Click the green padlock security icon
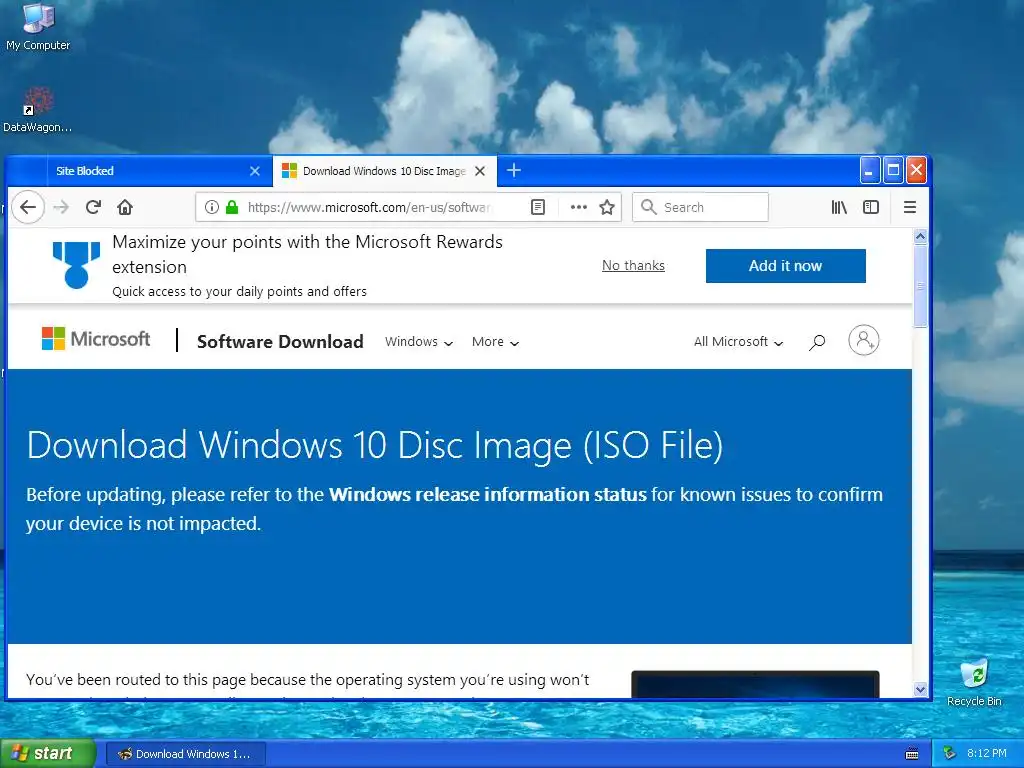 232,208
